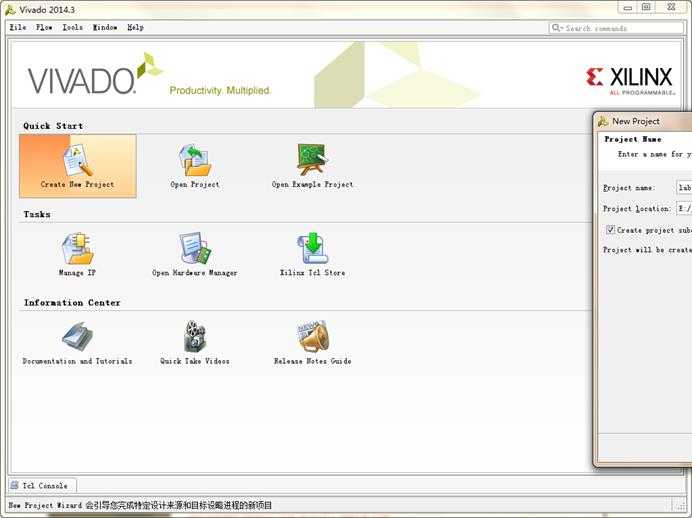Launch Open Example Project icon
Image resolution: width=692 pixels, height=518 pixels.
pos(312,159)
